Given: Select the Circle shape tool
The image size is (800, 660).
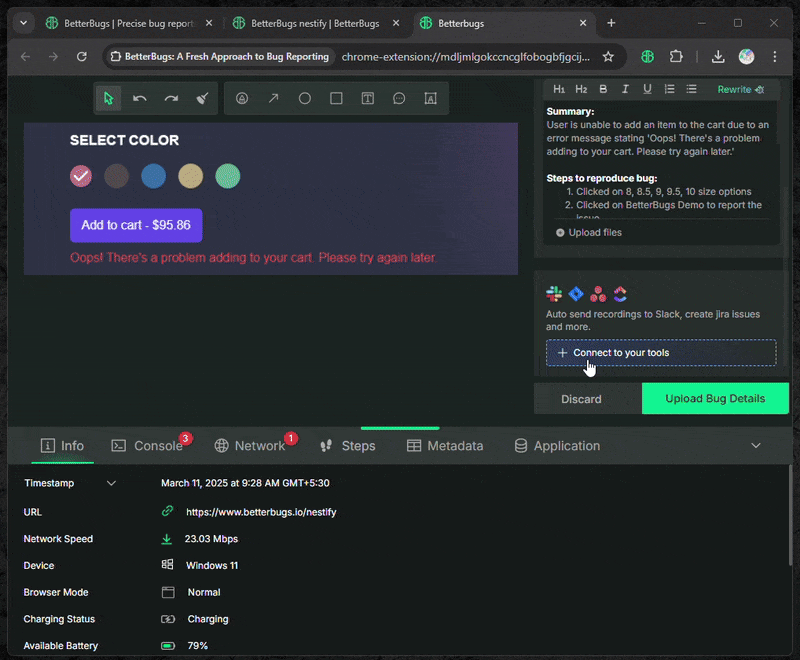Looking at the screenshot, I should [x=305, y=98].
